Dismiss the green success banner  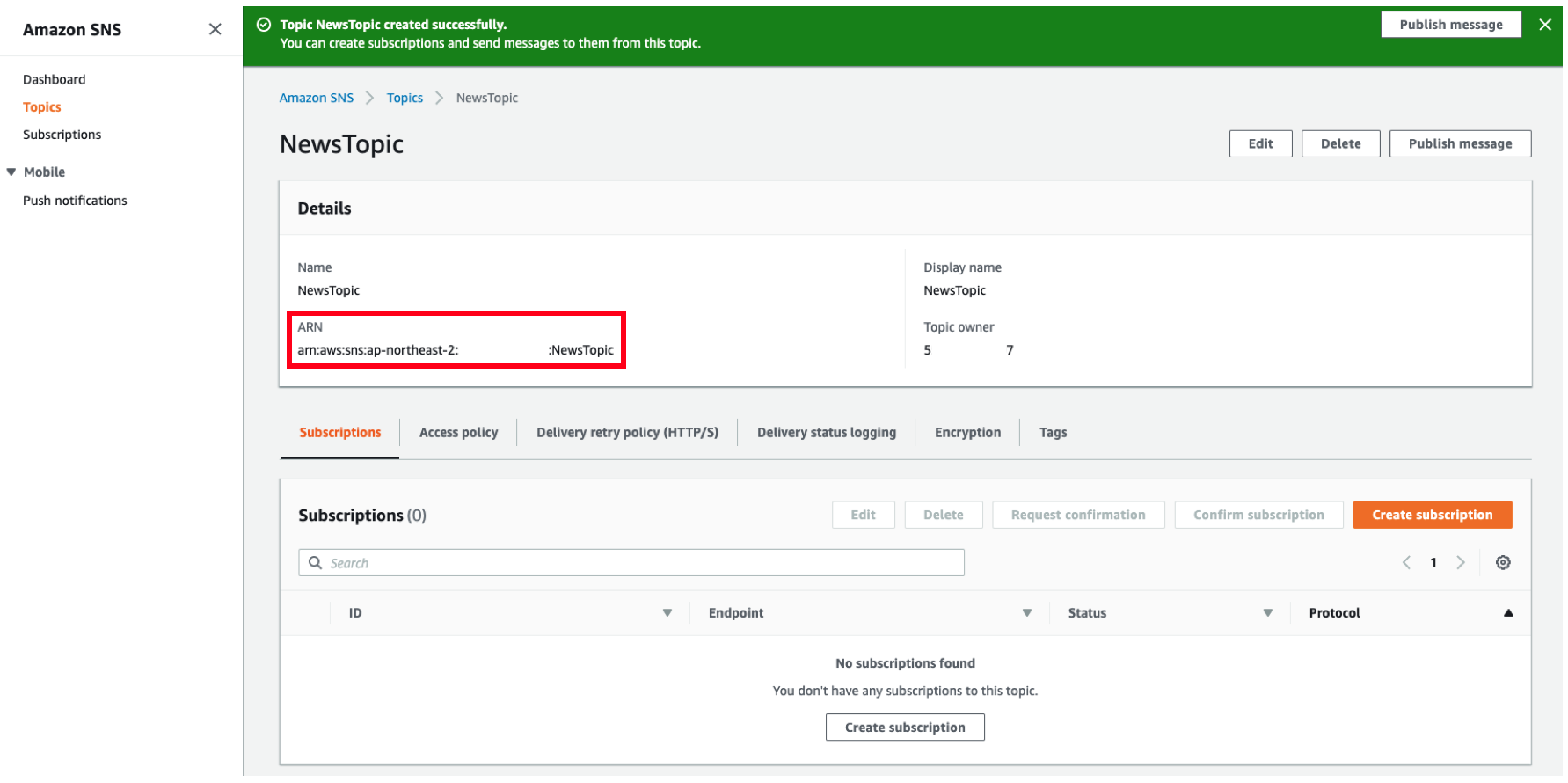tap(1545, 25)
